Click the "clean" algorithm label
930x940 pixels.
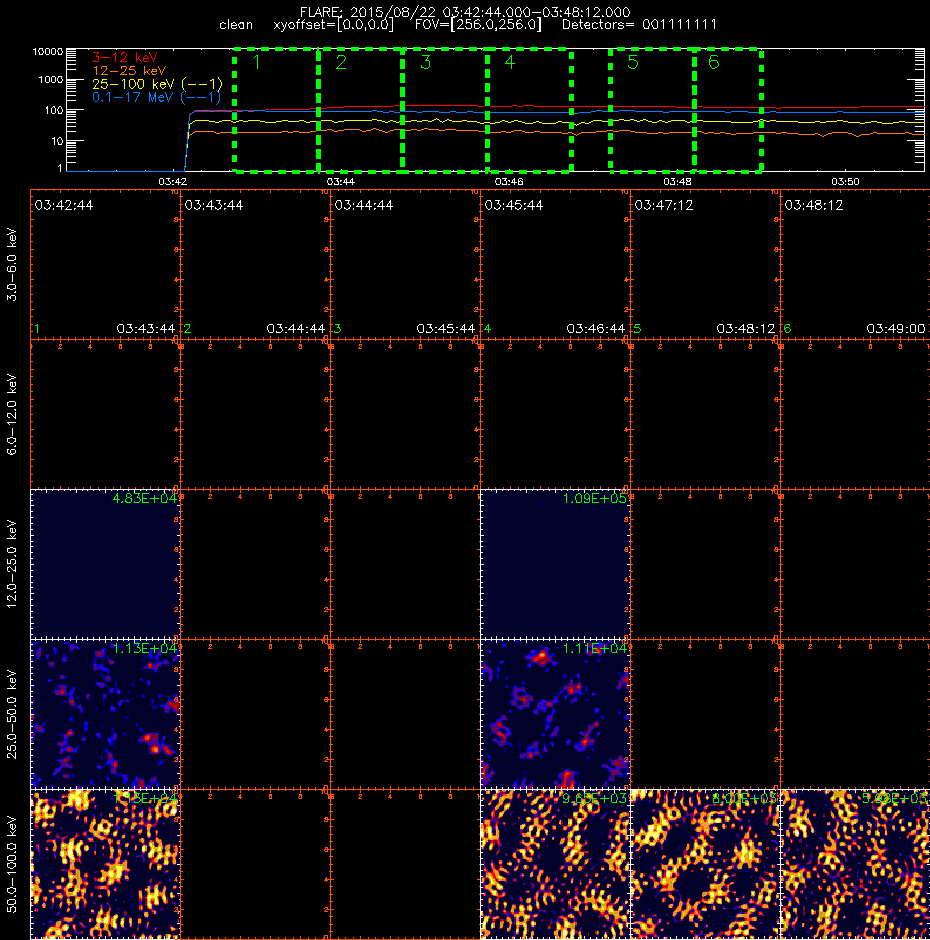tap(236, 25)
